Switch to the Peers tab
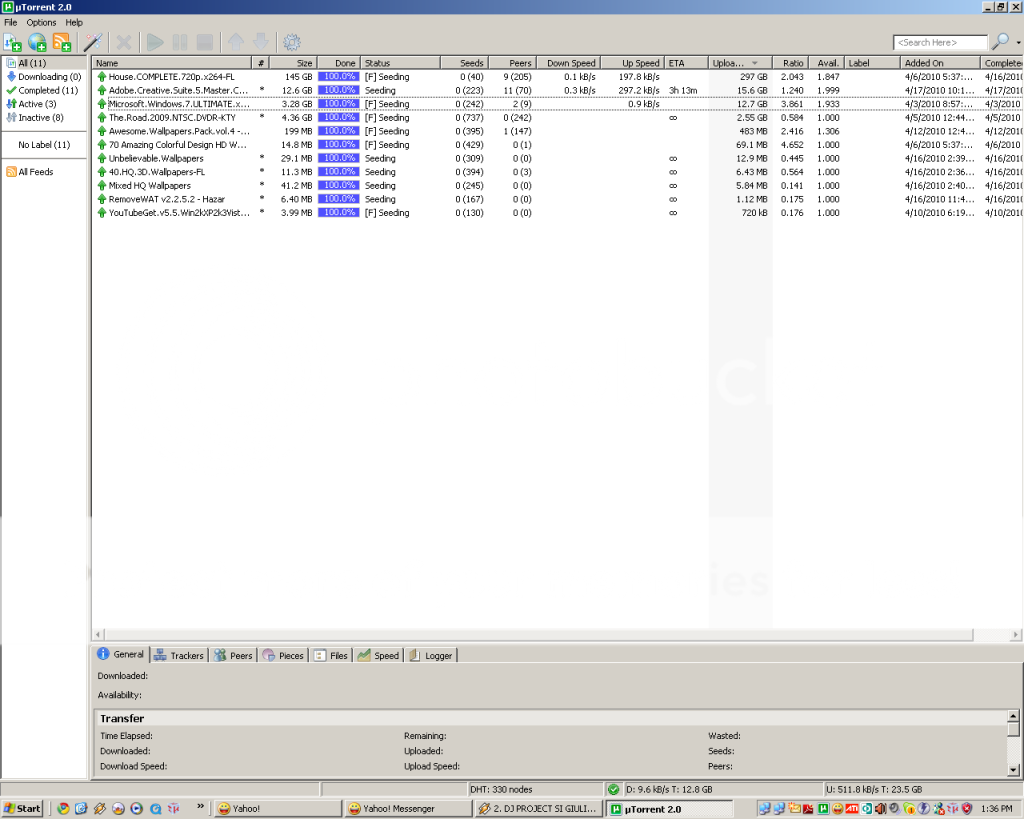The width and height of the screenshot is (1024, 819). (x=234, y=656)
